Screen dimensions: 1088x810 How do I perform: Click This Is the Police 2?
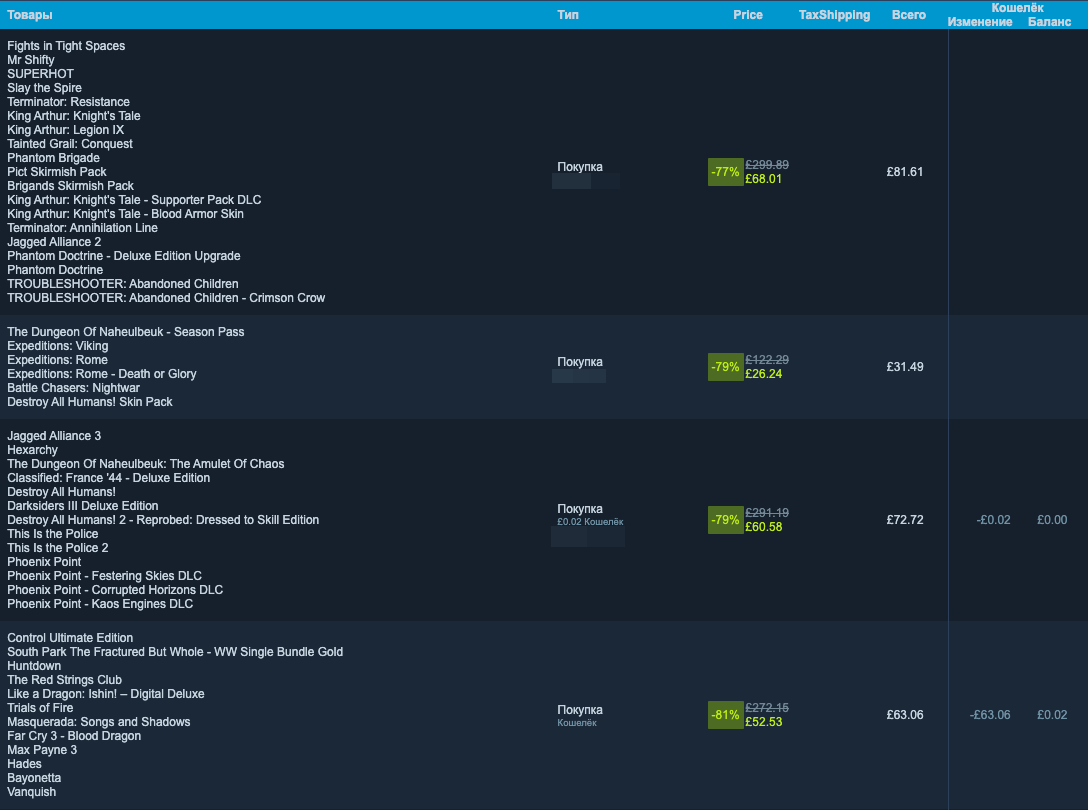click(x=58, y=548)
